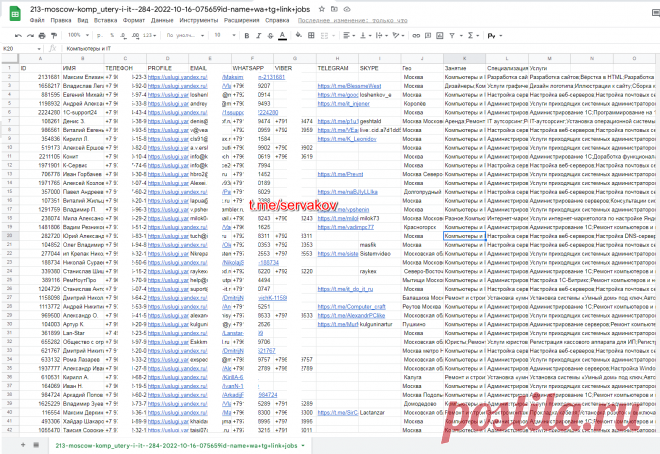The image size is (660, 454).
Task: Open the Правка menu
Action: 61,20
